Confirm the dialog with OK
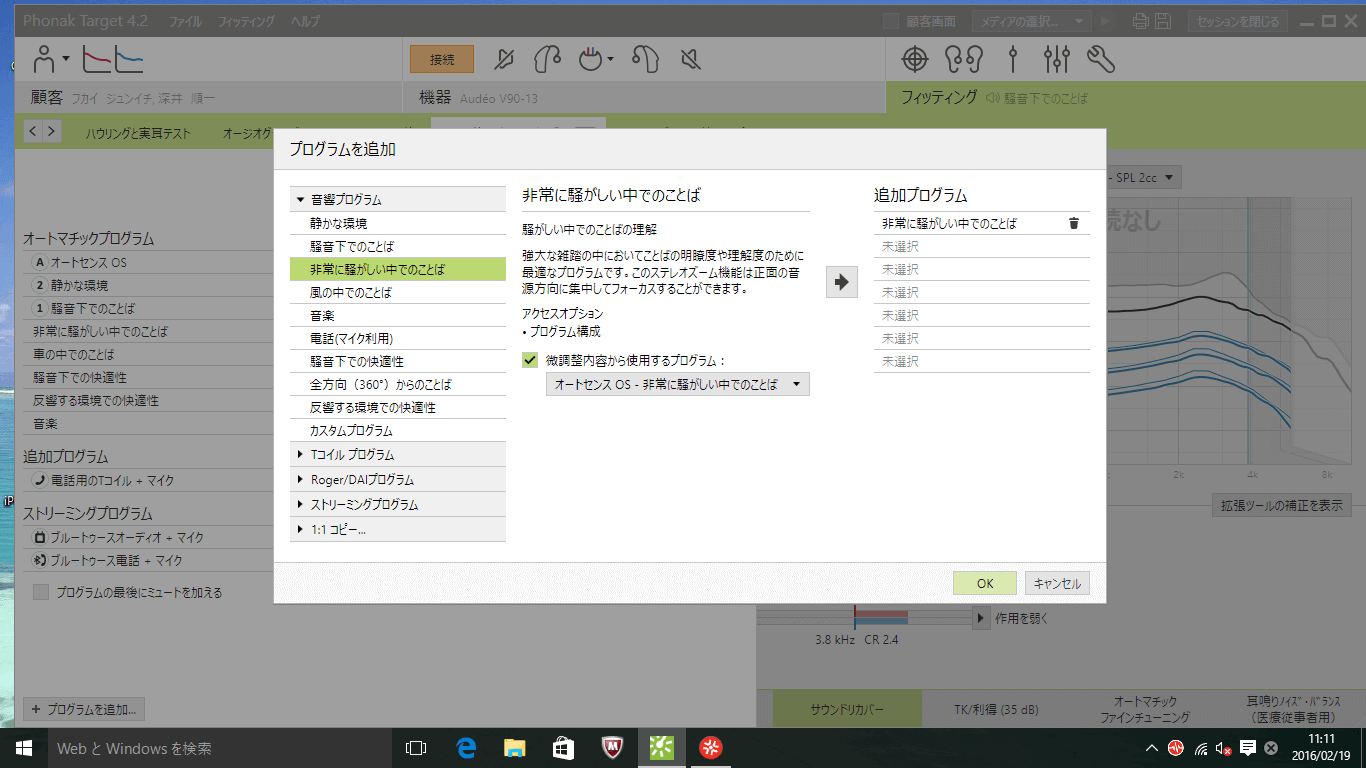The image size is (1366, 768). click(x=985, y=584)
